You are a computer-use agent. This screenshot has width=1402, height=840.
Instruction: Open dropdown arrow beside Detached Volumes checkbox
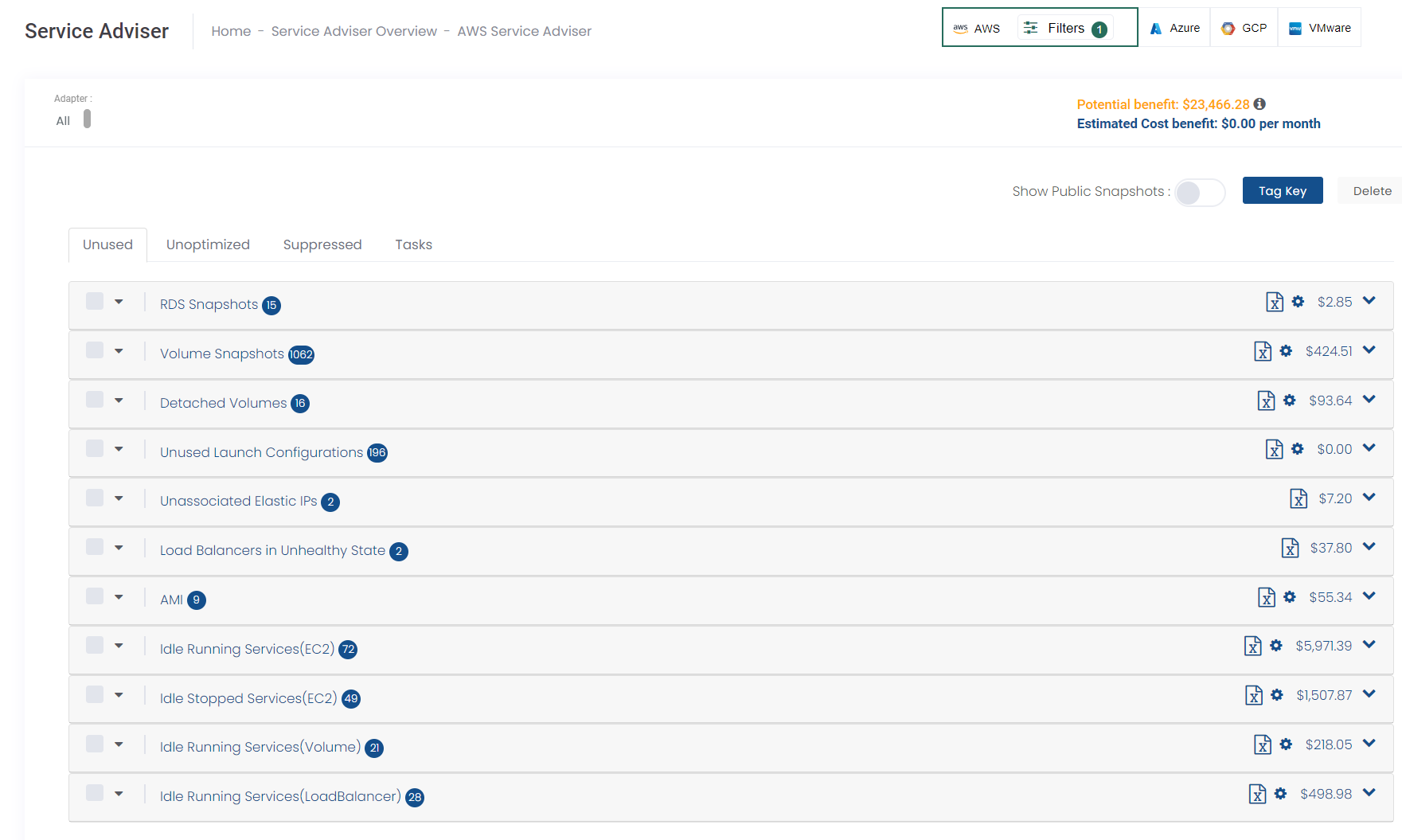[119, 400]
